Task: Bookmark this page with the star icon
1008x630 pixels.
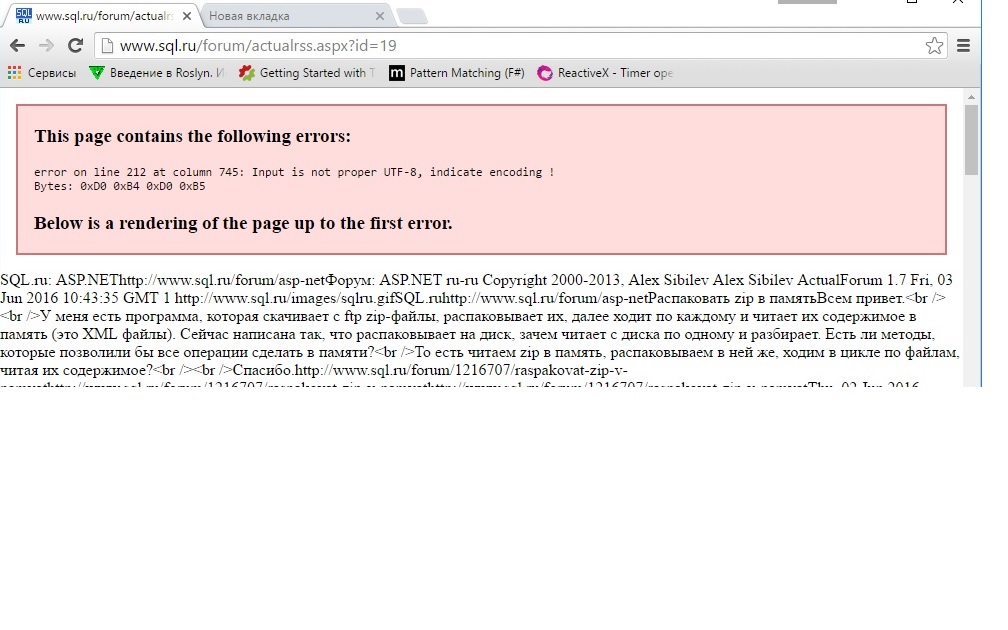Action: pyautogui.click(x=934, y=45)
